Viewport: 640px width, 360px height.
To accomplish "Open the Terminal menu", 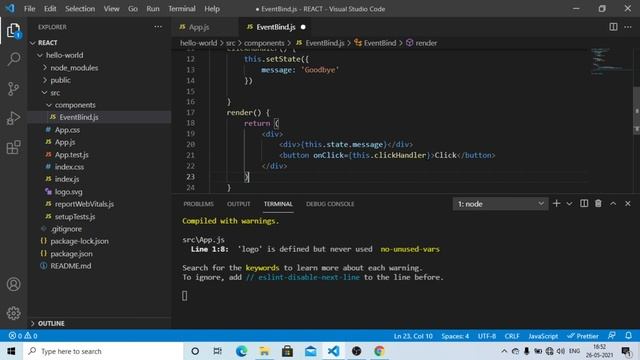I will click(x=182, y=9).
